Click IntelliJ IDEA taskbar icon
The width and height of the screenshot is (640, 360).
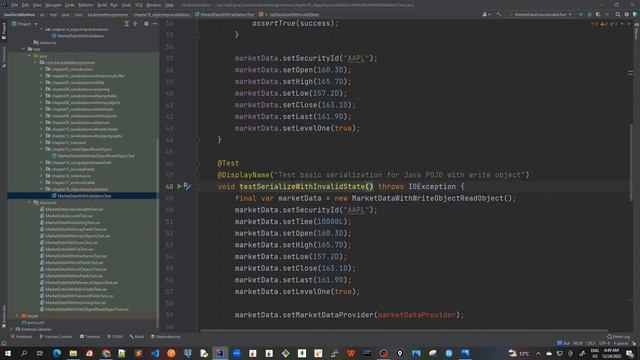pyautogui.click(x=220, y=353)
